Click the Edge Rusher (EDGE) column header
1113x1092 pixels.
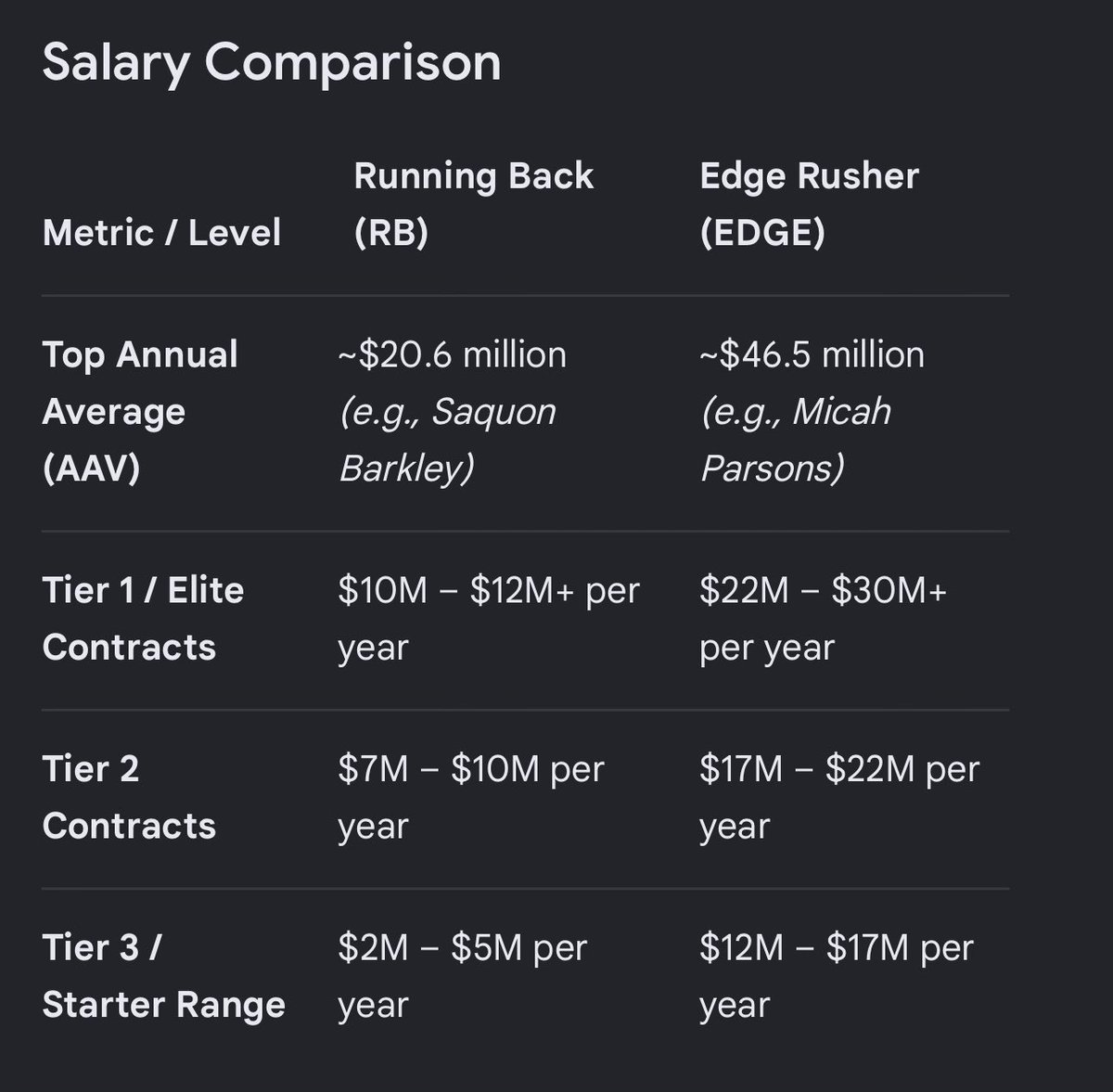[x=809, y=203]
